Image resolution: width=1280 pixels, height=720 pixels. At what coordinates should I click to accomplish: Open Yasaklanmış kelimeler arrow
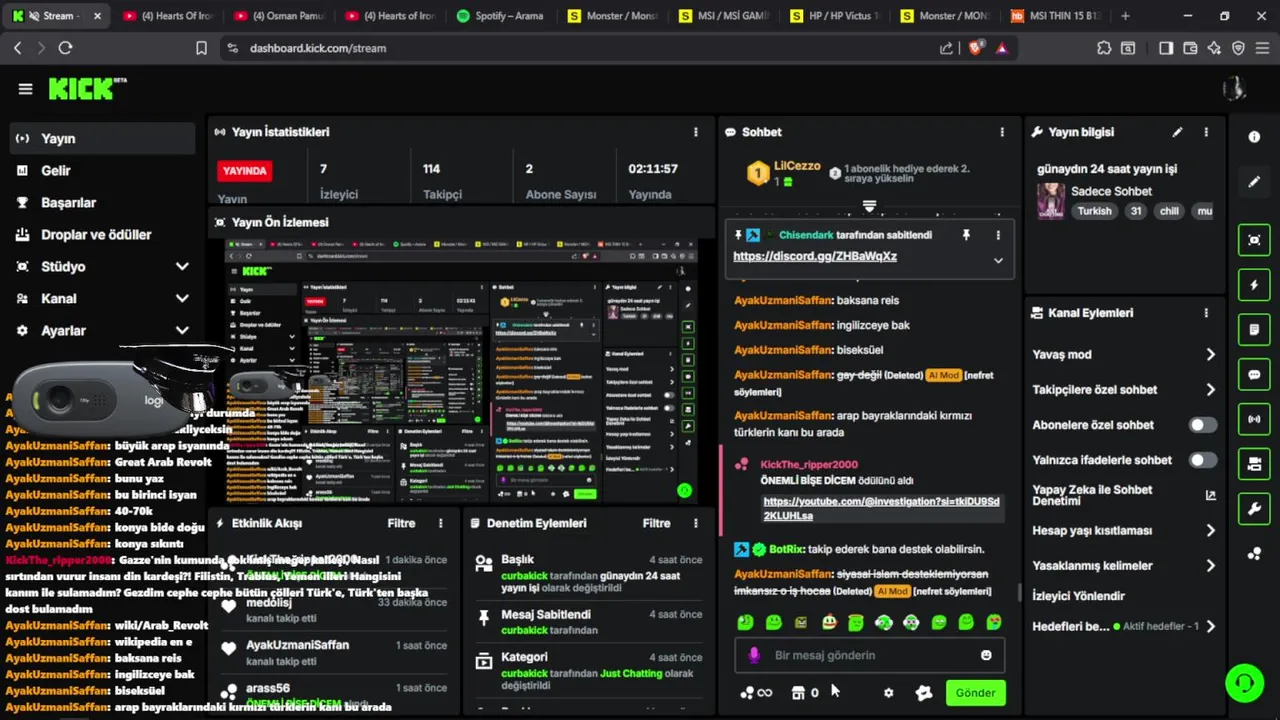(1210, 566)
